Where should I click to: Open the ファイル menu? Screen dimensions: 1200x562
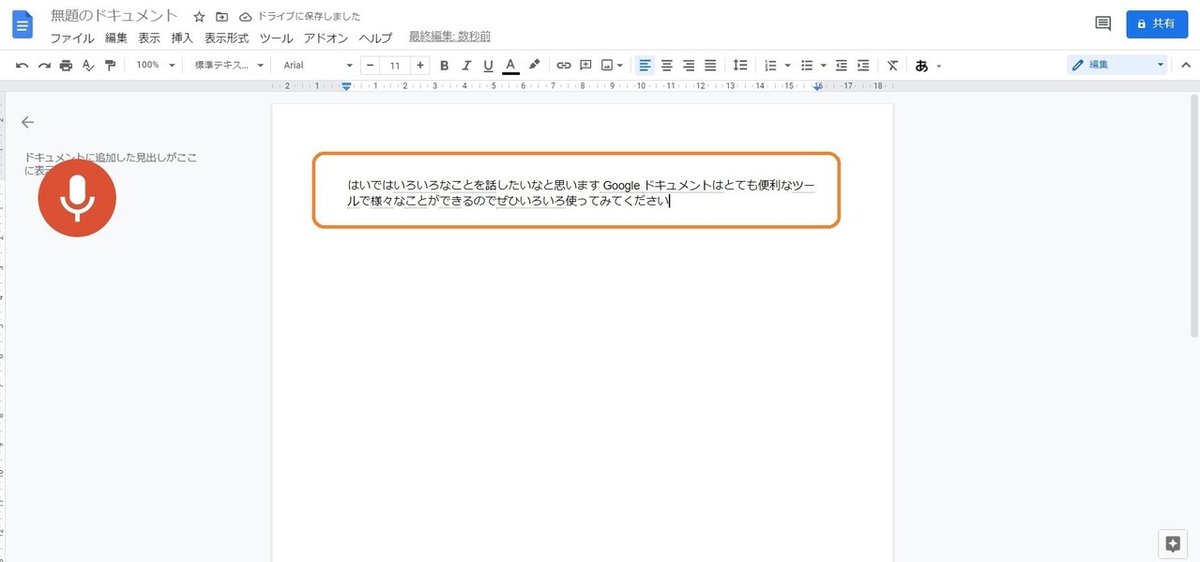tap(72, 38)
